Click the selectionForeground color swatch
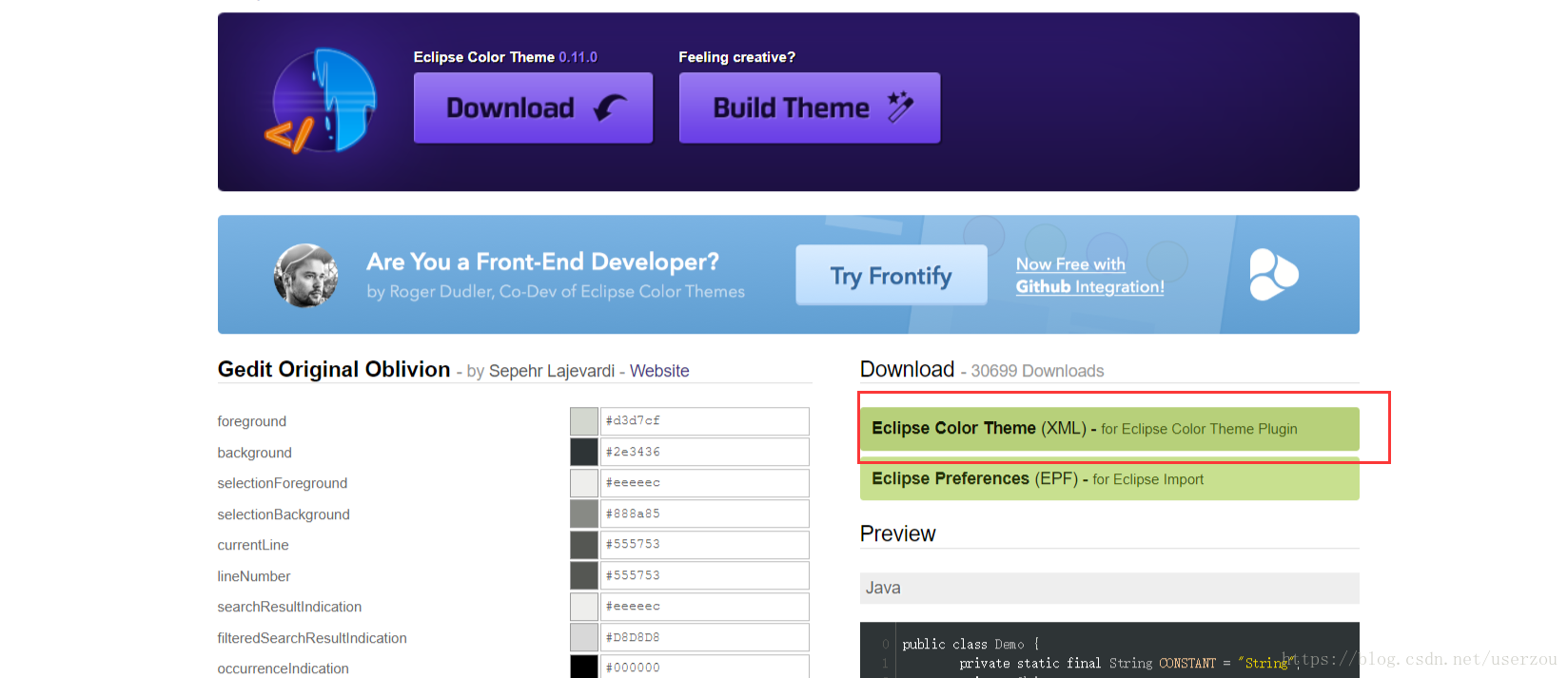 click(x=584, y=483)
